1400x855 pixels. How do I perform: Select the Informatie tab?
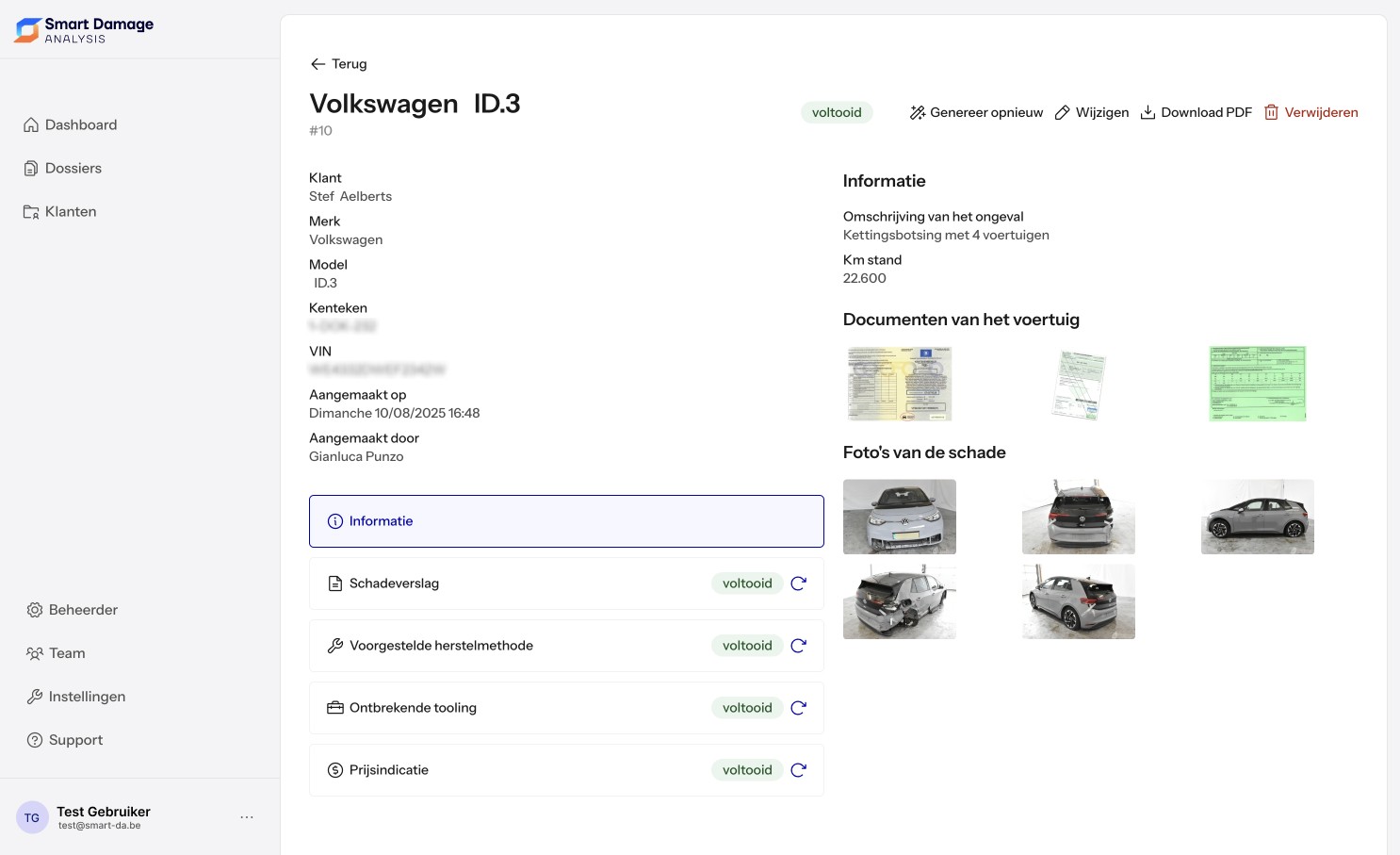(566, 521)
